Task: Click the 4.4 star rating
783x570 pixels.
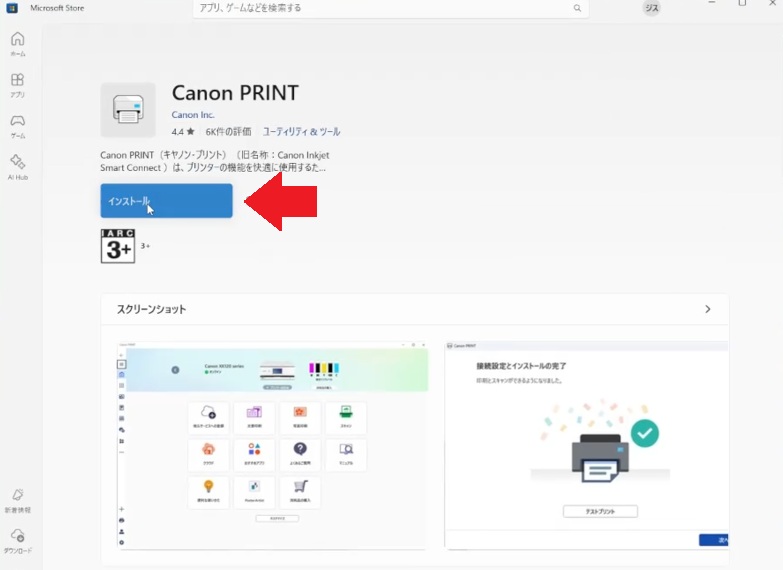Action: click(x=183, y=132)
